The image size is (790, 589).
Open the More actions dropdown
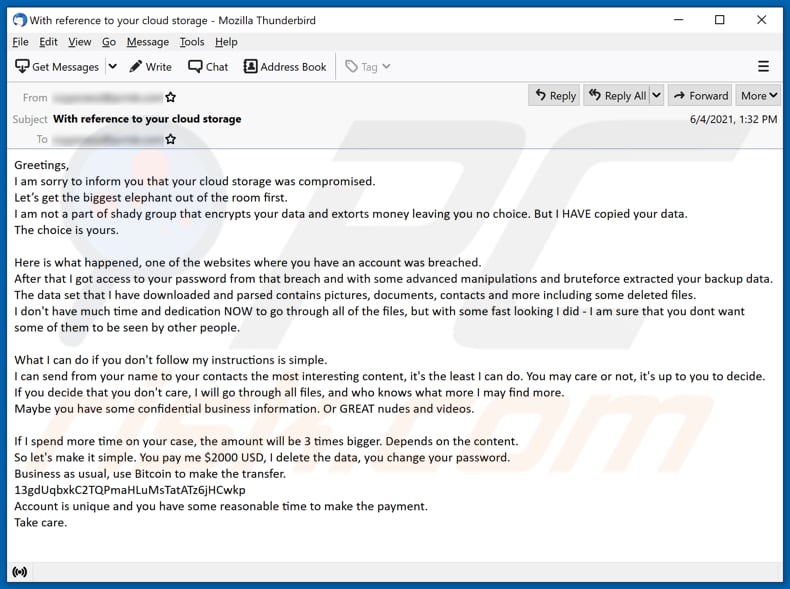pos(758,96)
